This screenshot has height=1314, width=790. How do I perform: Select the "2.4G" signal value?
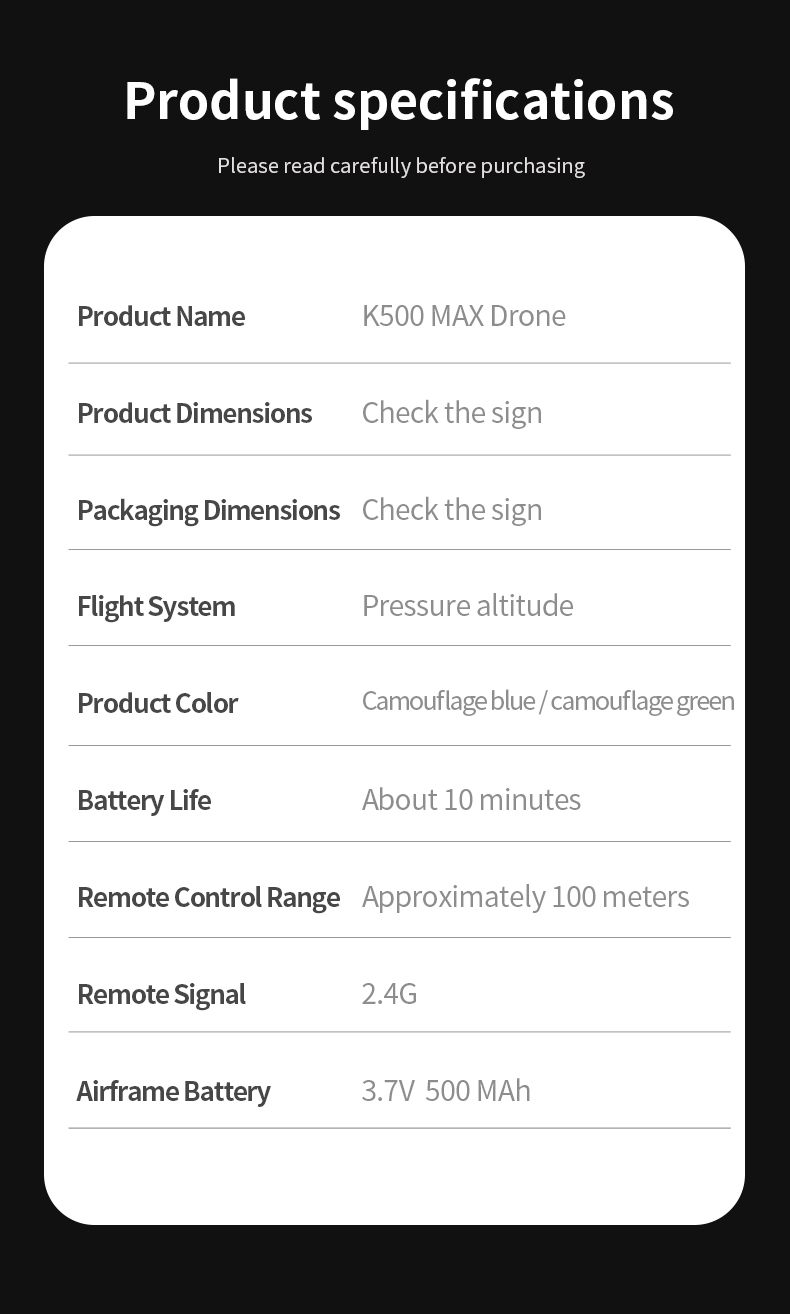(x=389, y=993)
